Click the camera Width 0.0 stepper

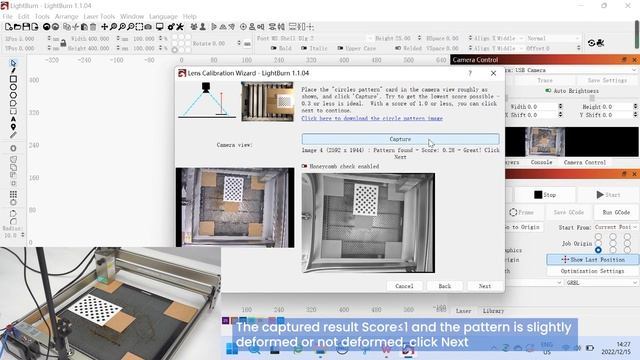point(560,107)
